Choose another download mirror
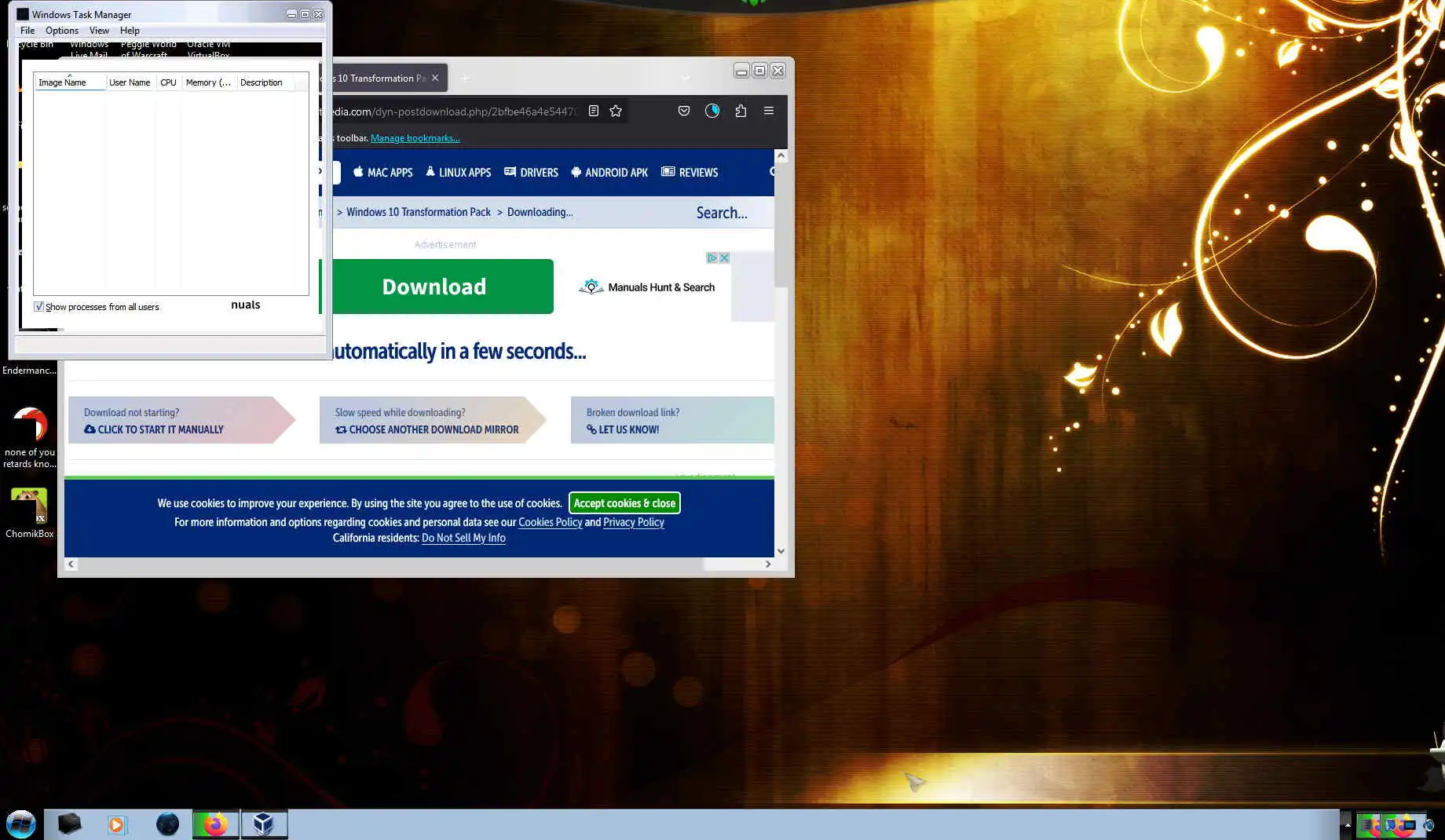The width and height of the screenshot is (1445, 840). point(427,429)
